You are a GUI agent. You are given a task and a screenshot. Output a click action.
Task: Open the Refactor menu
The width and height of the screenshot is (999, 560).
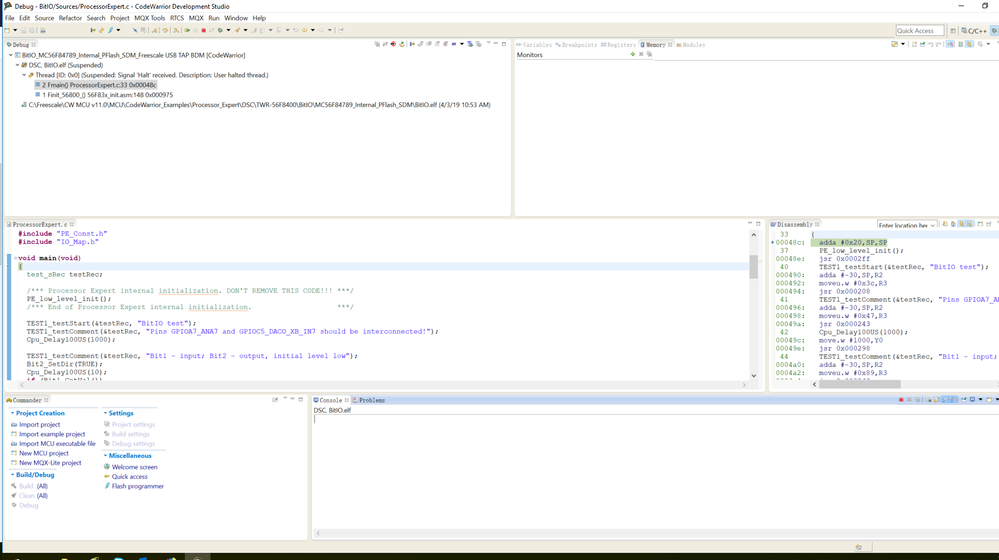tap(70, 18)
